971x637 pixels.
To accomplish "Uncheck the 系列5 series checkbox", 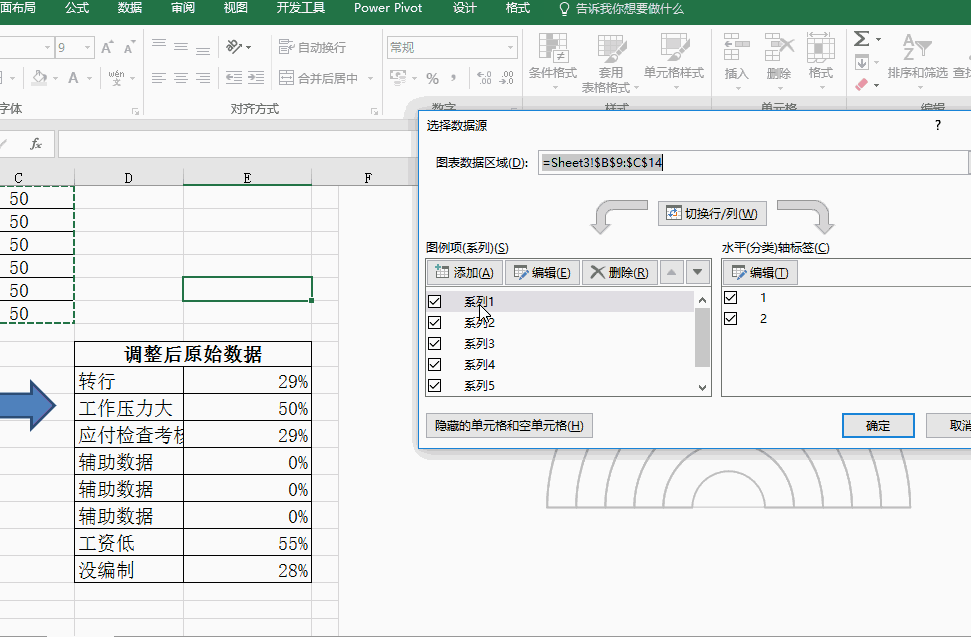I will pos(434,385).
